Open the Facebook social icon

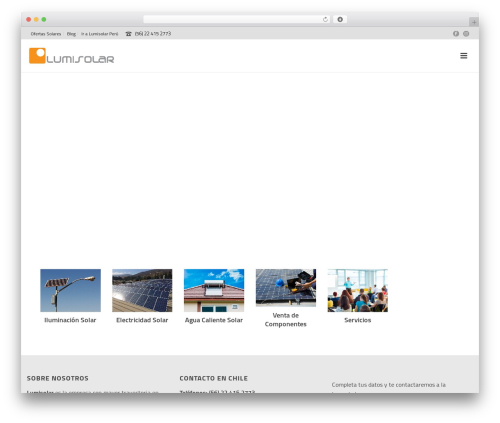[x=456, y=34]
